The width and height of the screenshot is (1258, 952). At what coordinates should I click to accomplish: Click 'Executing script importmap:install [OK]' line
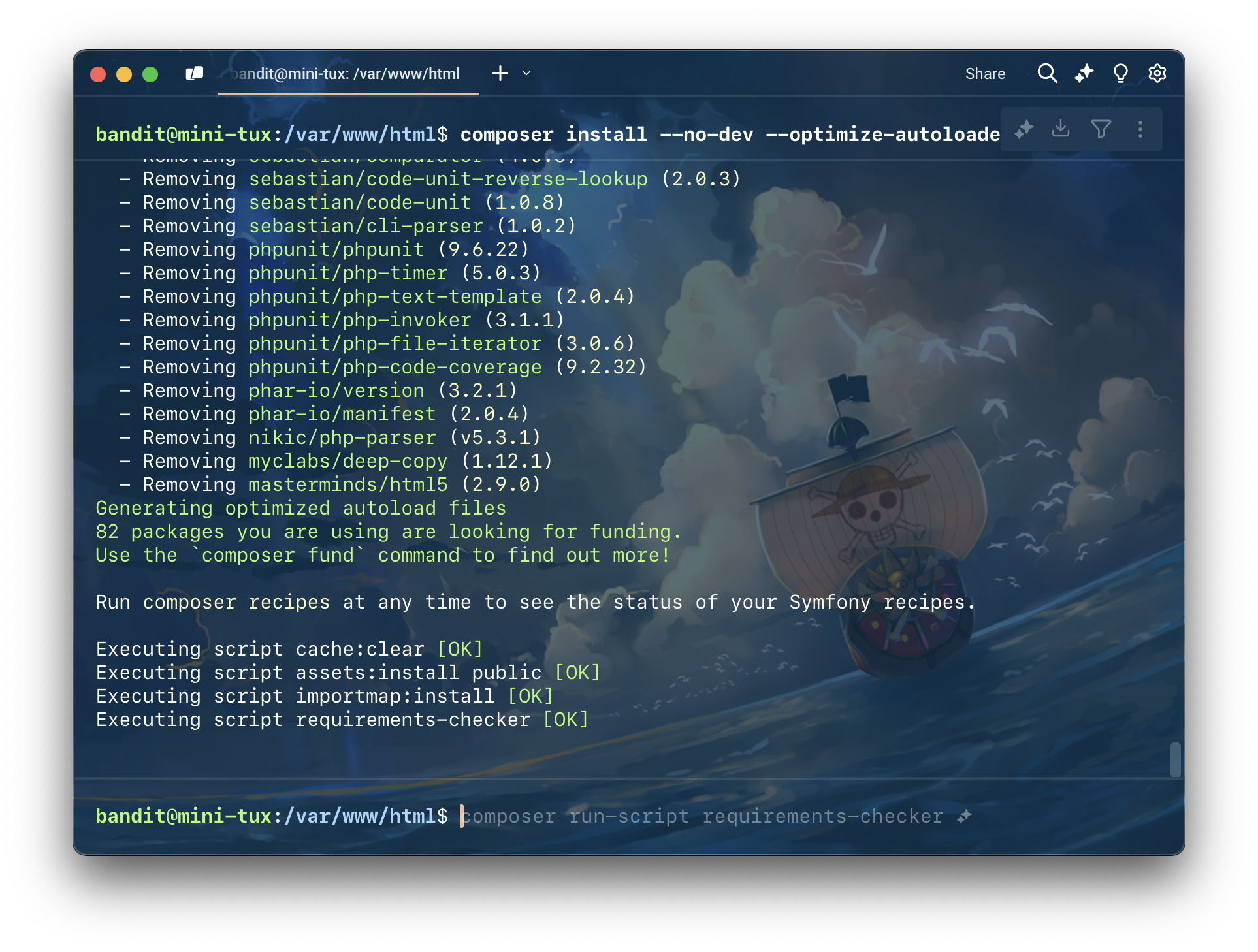pyautogui.click(x=325, y=696)
